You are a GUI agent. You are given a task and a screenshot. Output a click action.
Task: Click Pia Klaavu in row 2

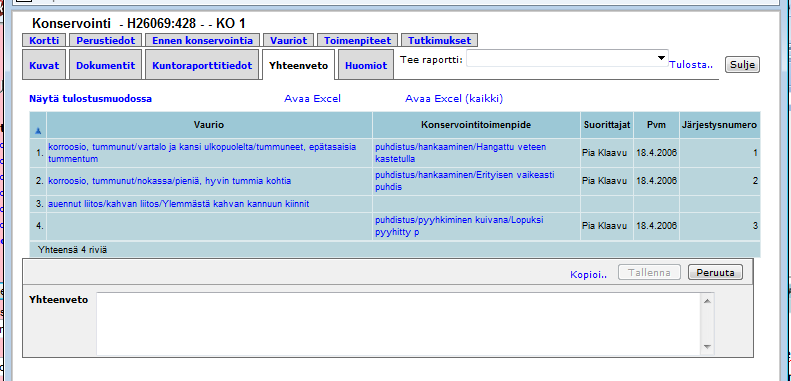pyautogui.click(x=604, y=181)
